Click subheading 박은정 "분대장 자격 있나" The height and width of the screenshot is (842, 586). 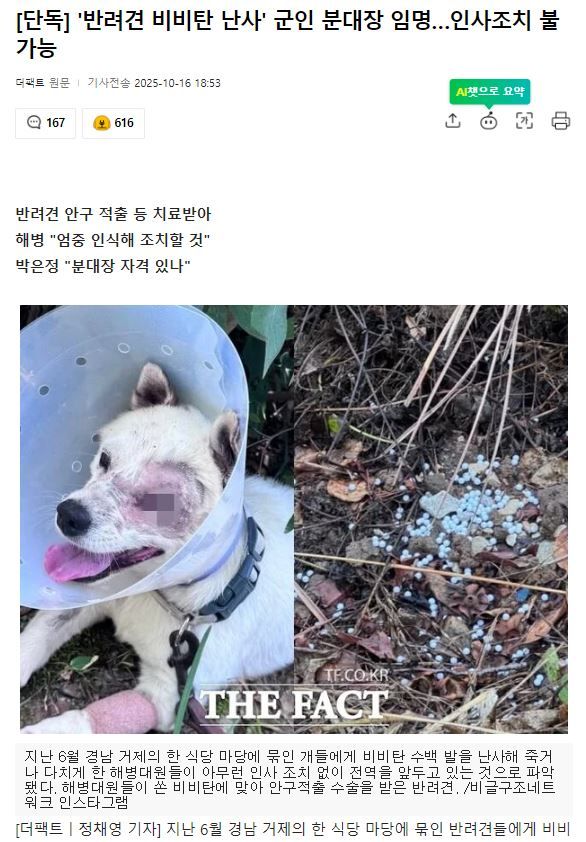(103, 265)
